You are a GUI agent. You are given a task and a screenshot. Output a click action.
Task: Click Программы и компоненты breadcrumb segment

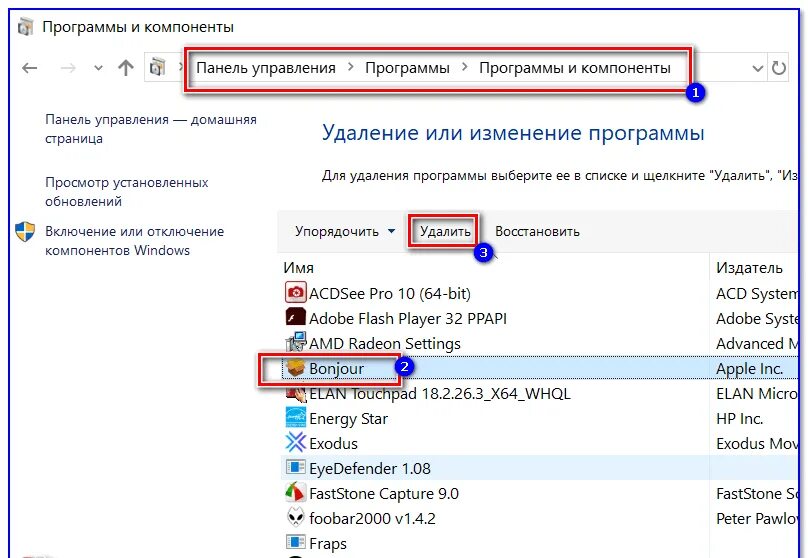click(x=575, y=67)
